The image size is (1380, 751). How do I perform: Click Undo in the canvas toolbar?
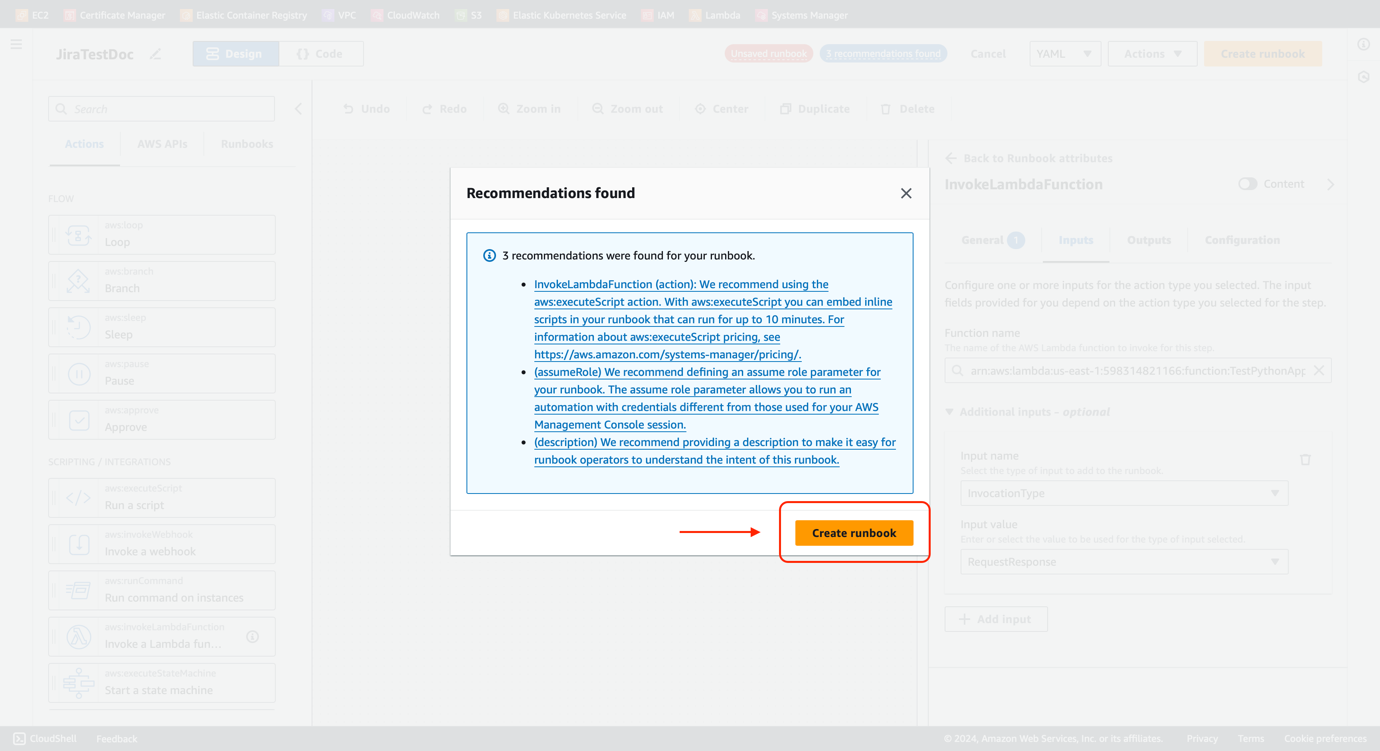[x=366, y=109]
